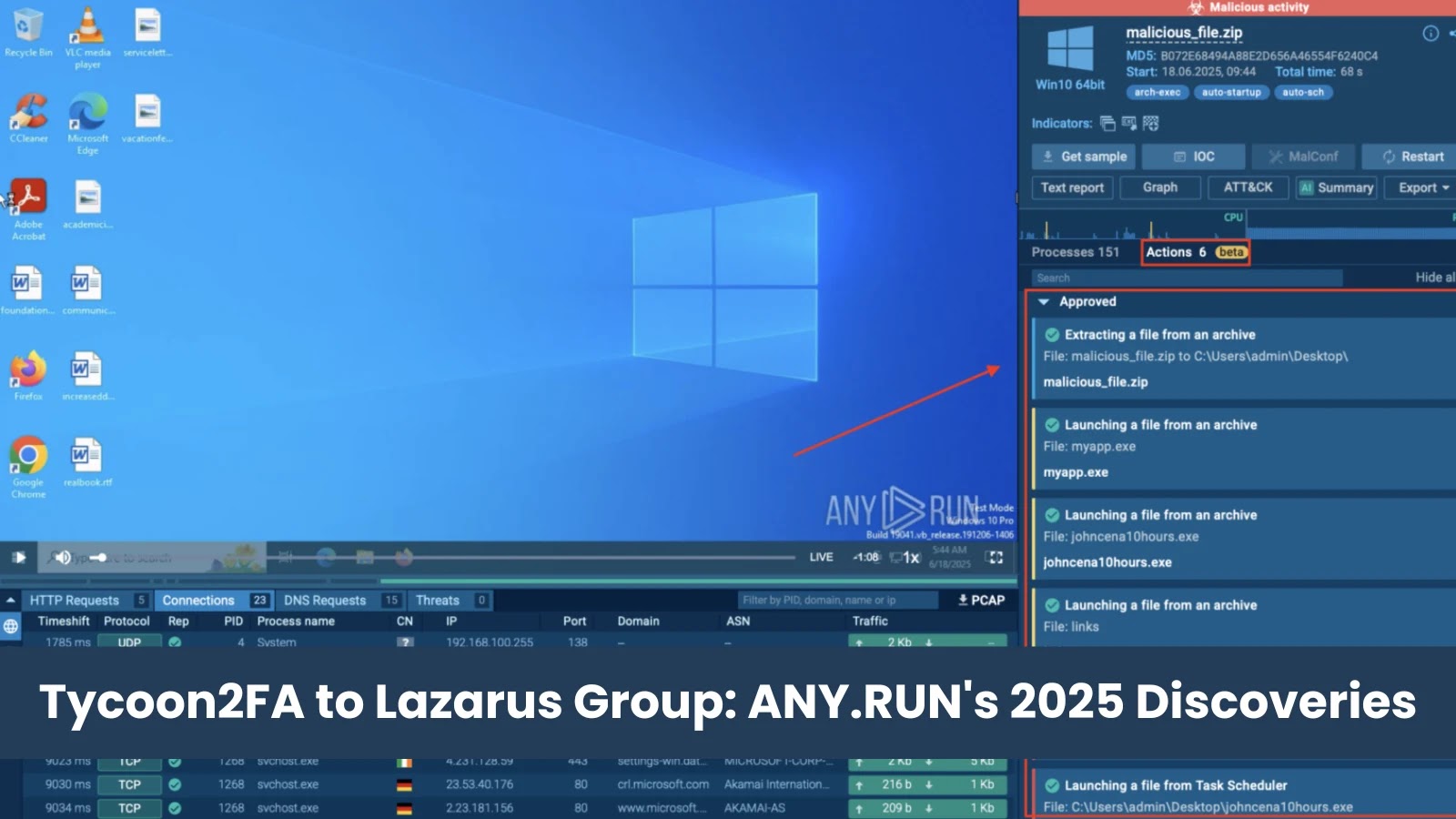Collapse the network requests panel with the arrow
Viewport: 1456px width, 819px height.
(13, 601)
